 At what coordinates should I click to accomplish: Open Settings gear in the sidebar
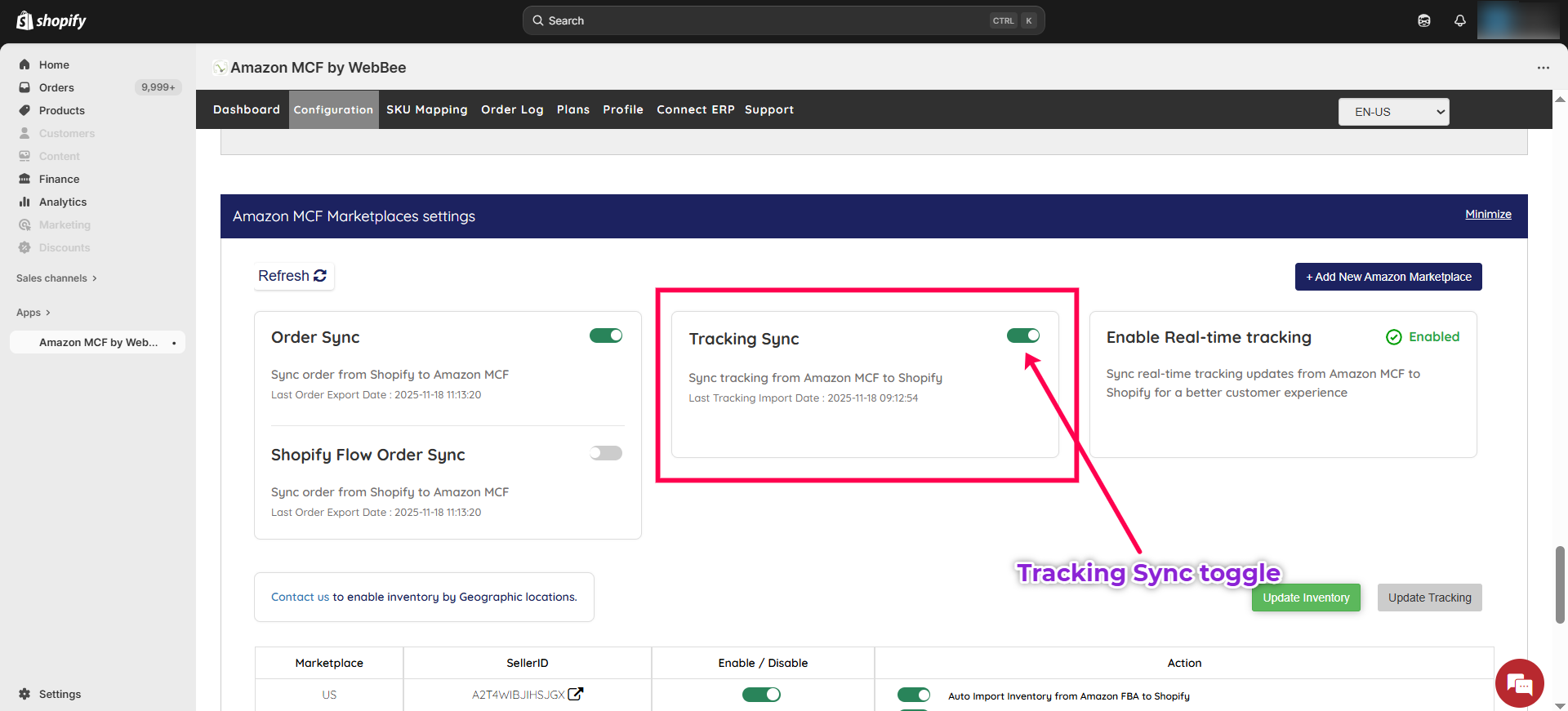pos(24,694)
